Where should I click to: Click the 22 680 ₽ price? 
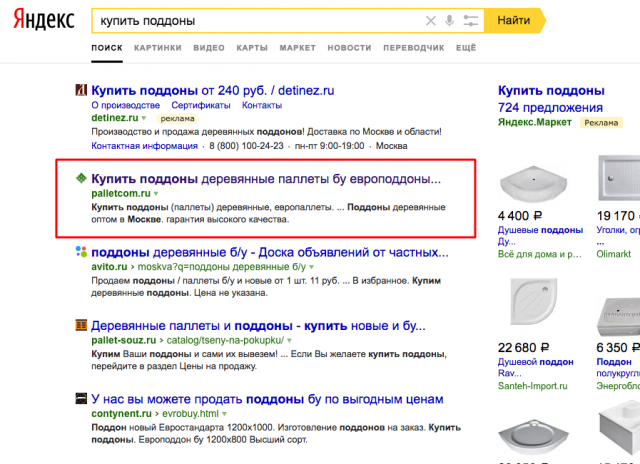(x=524, y=348)
